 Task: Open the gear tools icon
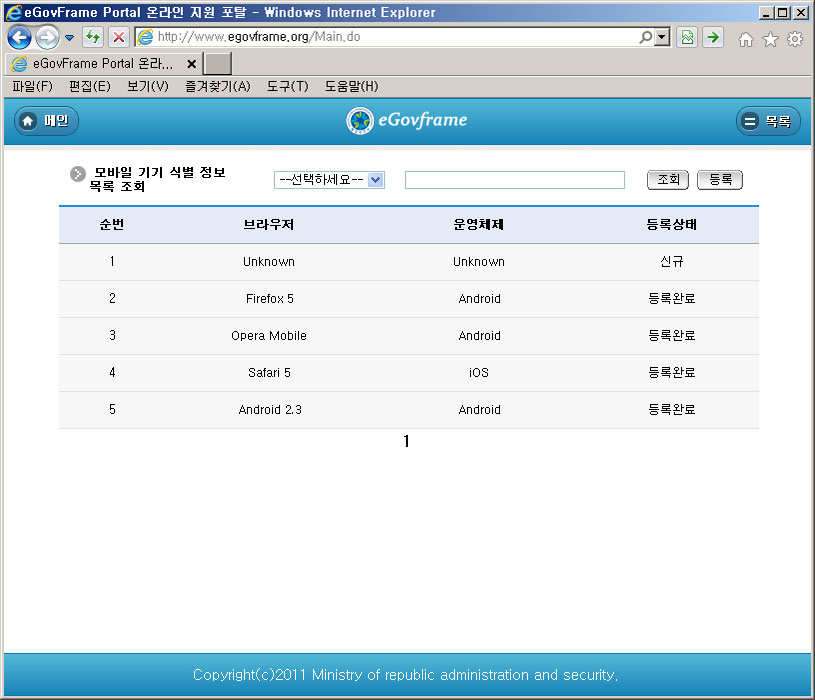(x=795, y=39)
